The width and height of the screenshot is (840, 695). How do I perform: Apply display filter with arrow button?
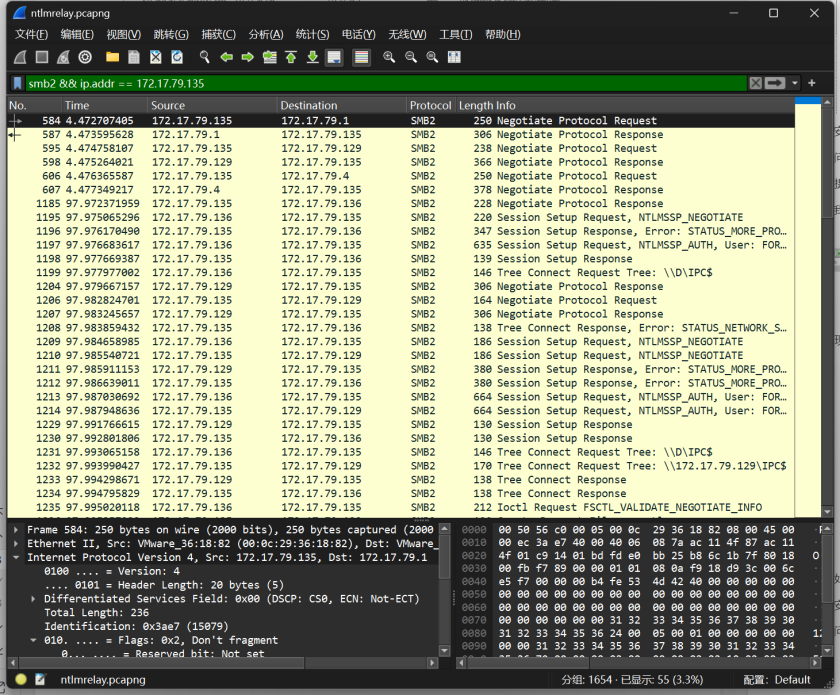click(775, 83)
